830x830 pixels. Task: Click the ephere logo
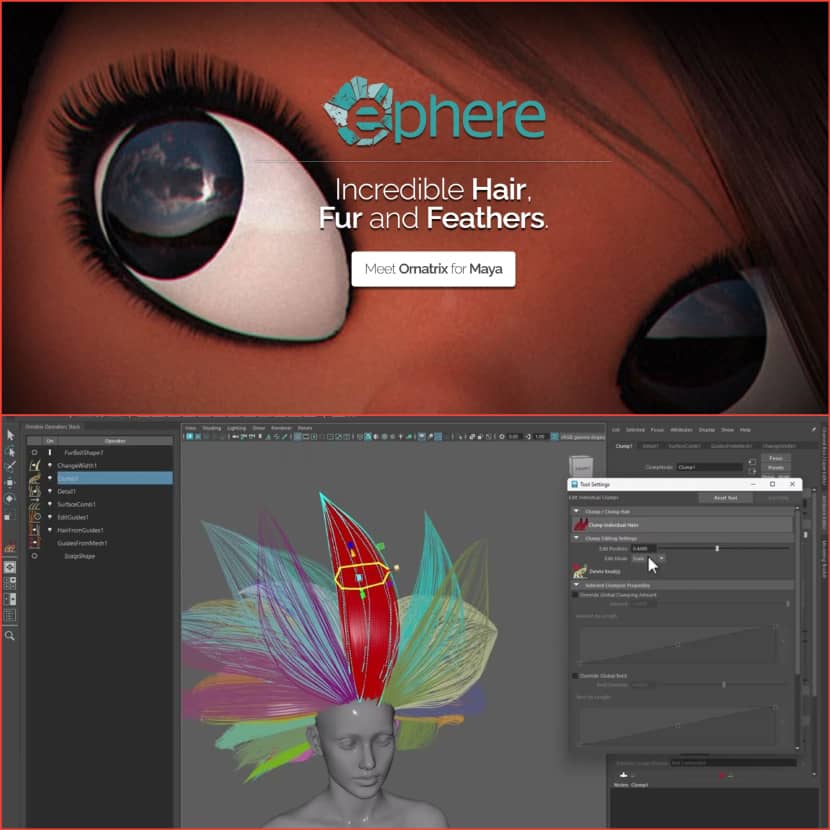(434, 113)
